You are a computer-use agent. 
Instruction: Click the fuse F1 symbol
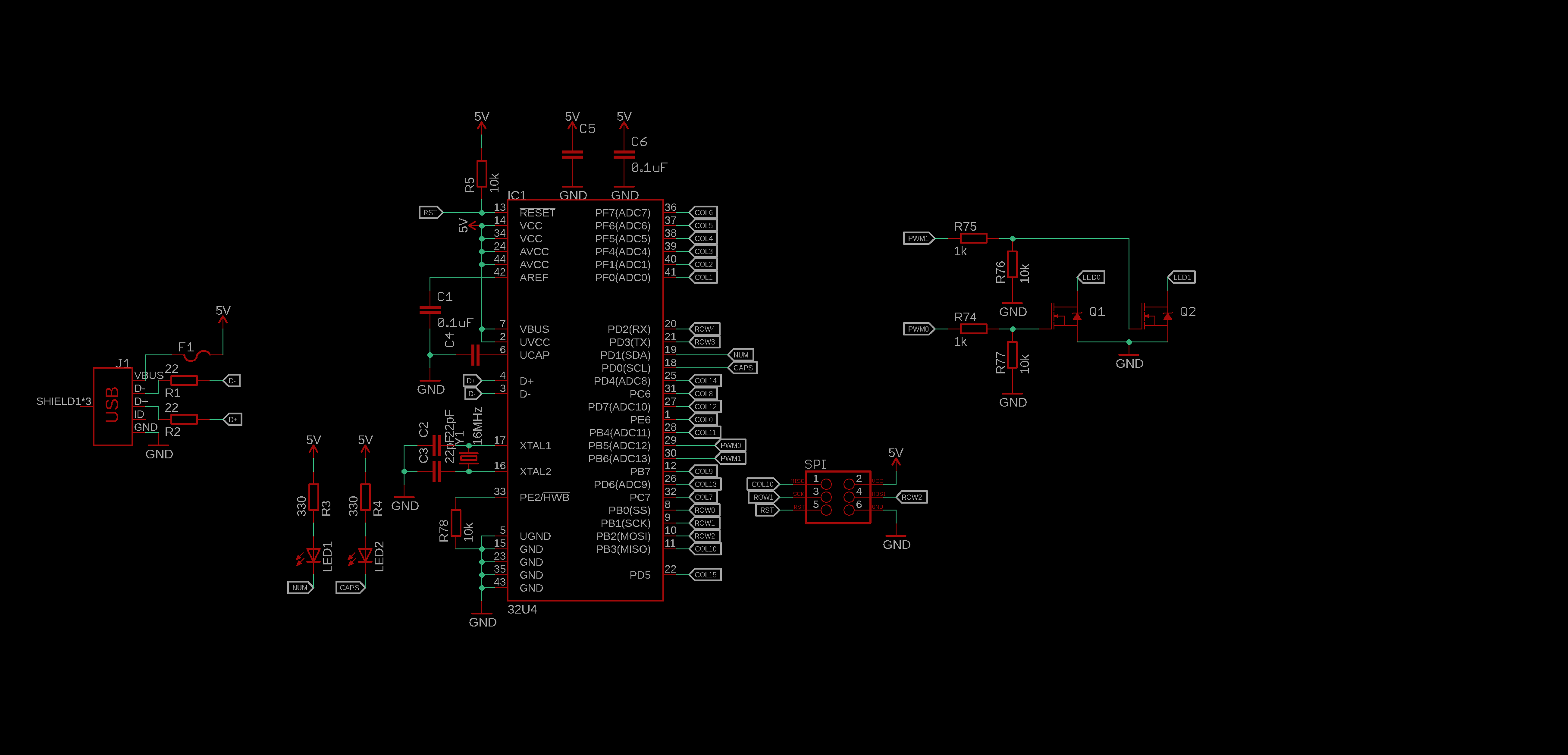click(197, 355)
